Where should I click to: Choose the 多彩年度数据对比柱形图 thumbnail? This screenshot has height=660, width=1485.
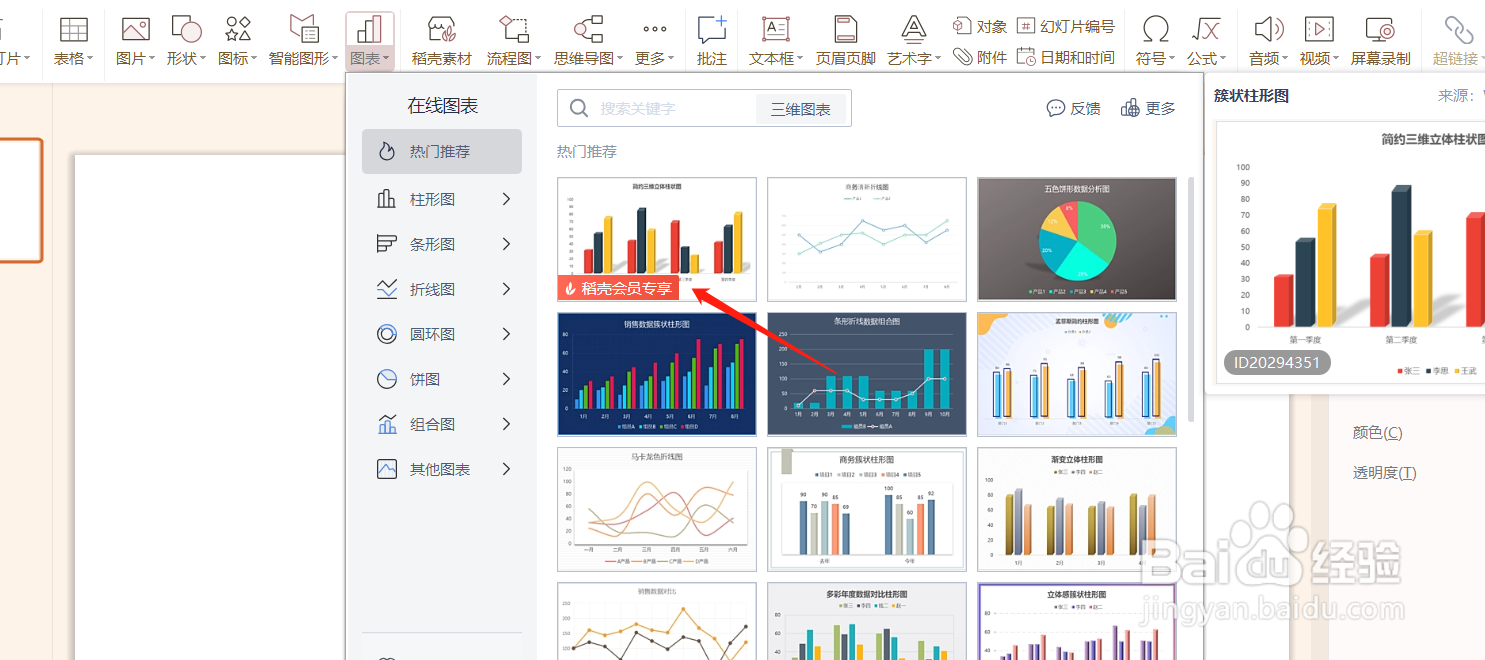pyautogui.click(x=867, y=621)
